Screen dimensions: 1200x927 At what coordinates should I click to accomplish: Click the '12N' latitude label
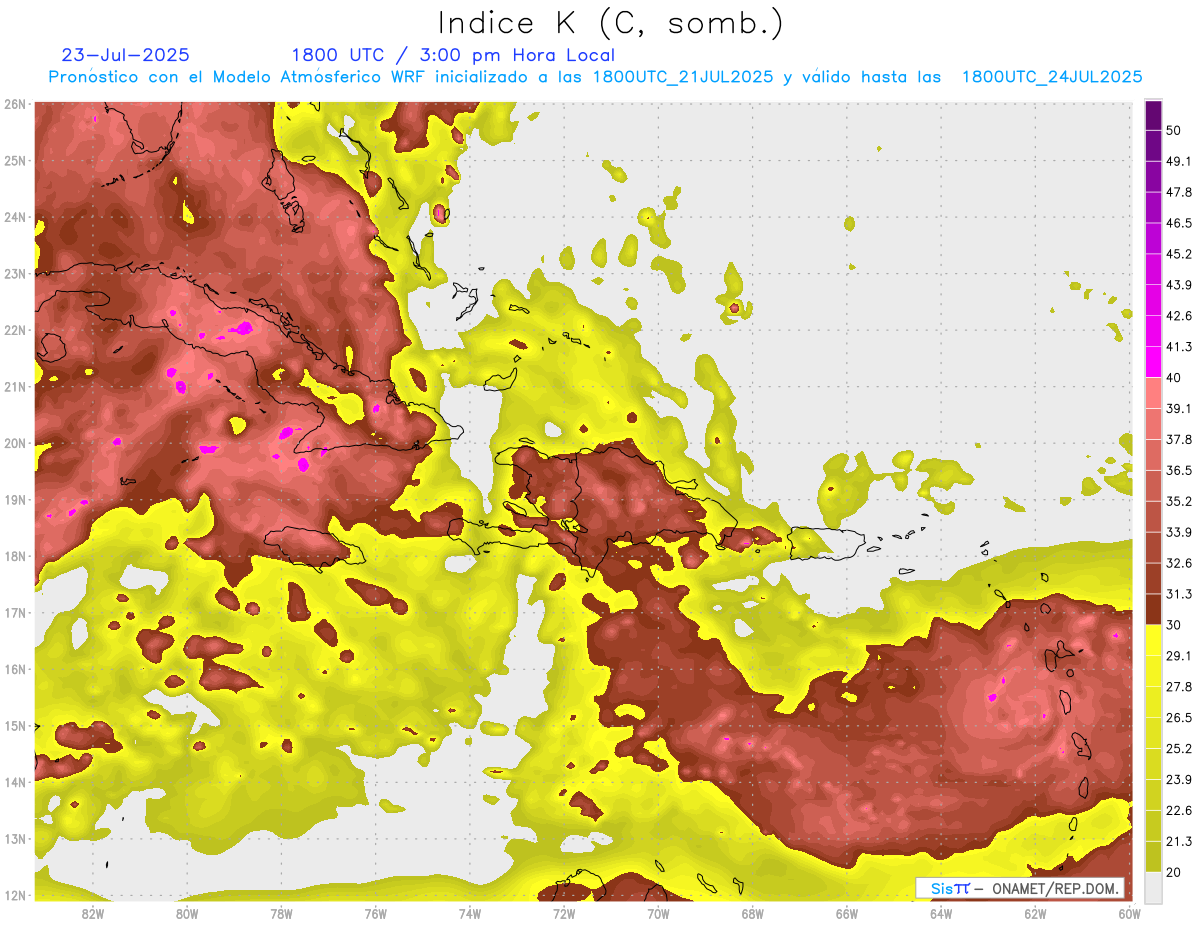point(15,895)
